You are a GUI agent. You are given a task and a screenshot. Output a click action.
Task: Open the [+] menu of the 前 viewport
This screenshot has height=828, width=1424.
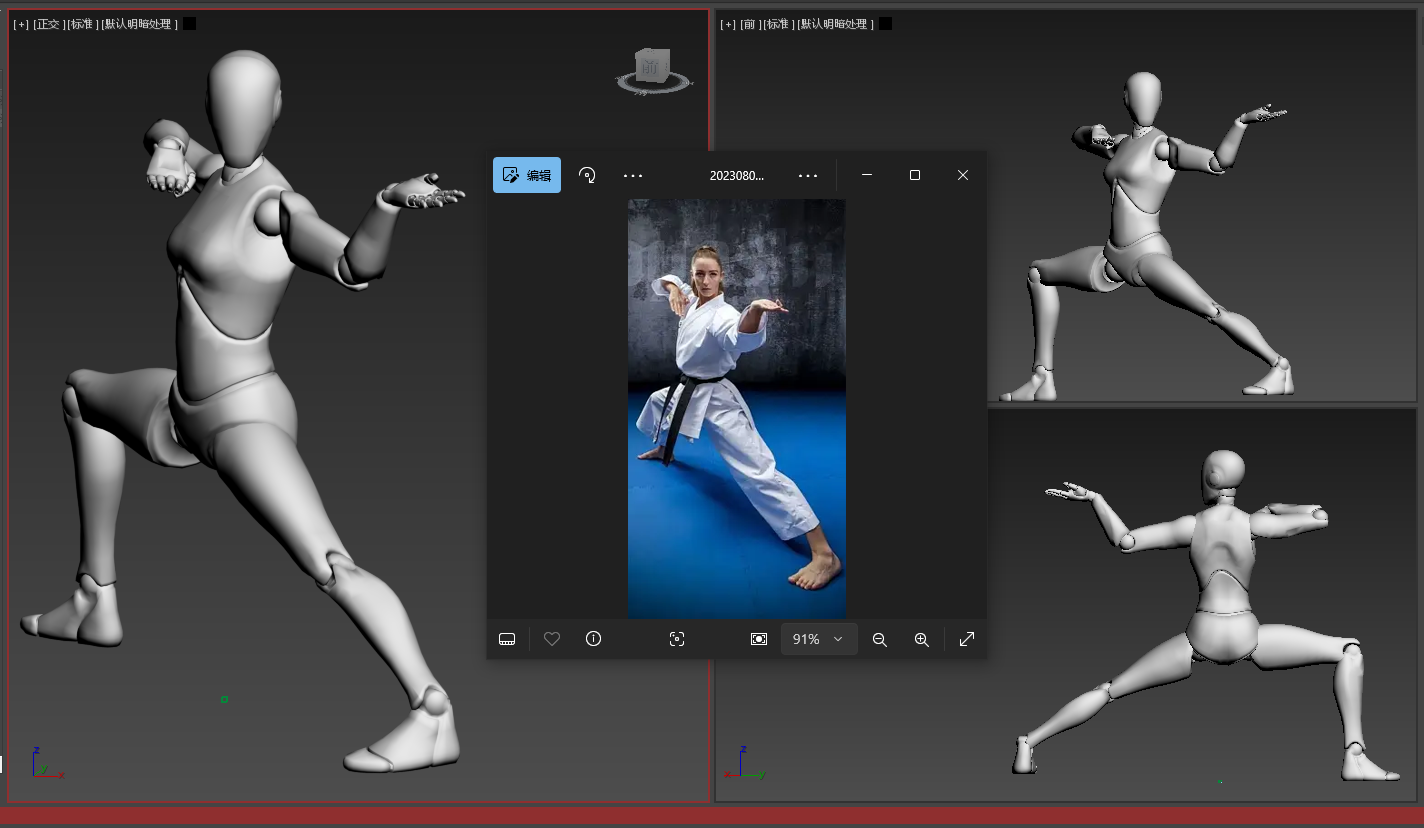(x=728, y=24)
